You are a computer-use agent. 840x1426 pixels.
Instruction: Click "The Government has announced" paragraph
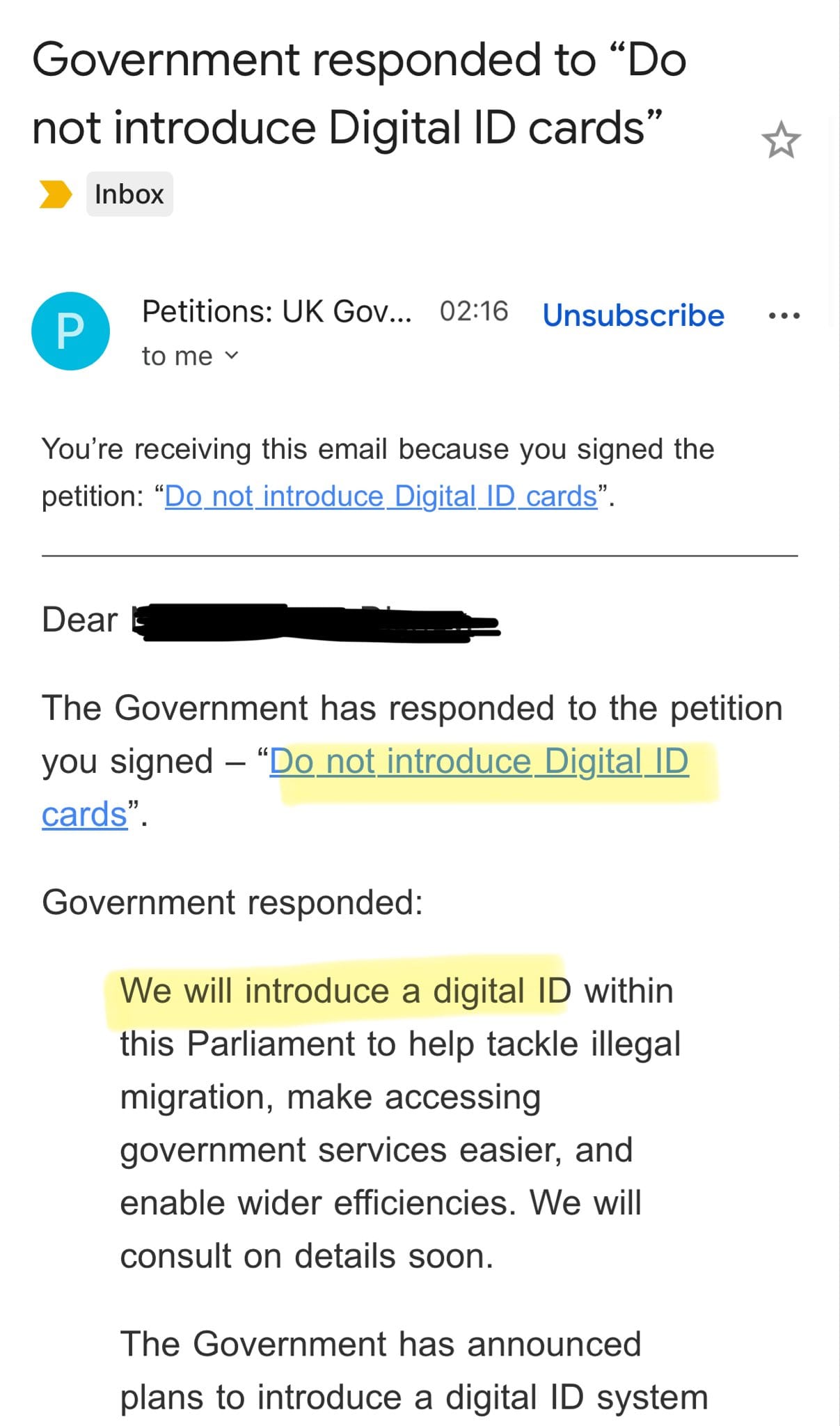tap(380, 1345)
